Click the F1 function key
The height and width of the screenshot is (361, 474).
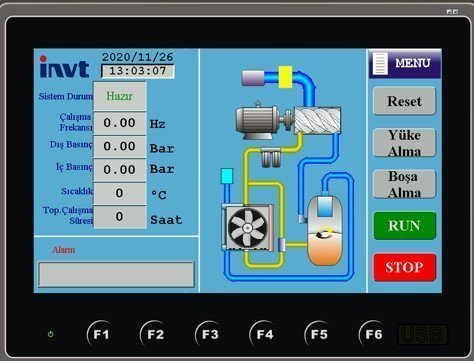pos(100,334)
